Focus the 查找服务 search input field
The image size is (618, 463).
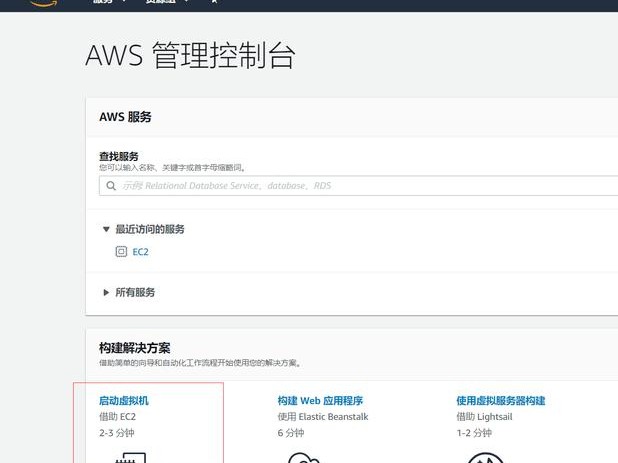point(358,186)
